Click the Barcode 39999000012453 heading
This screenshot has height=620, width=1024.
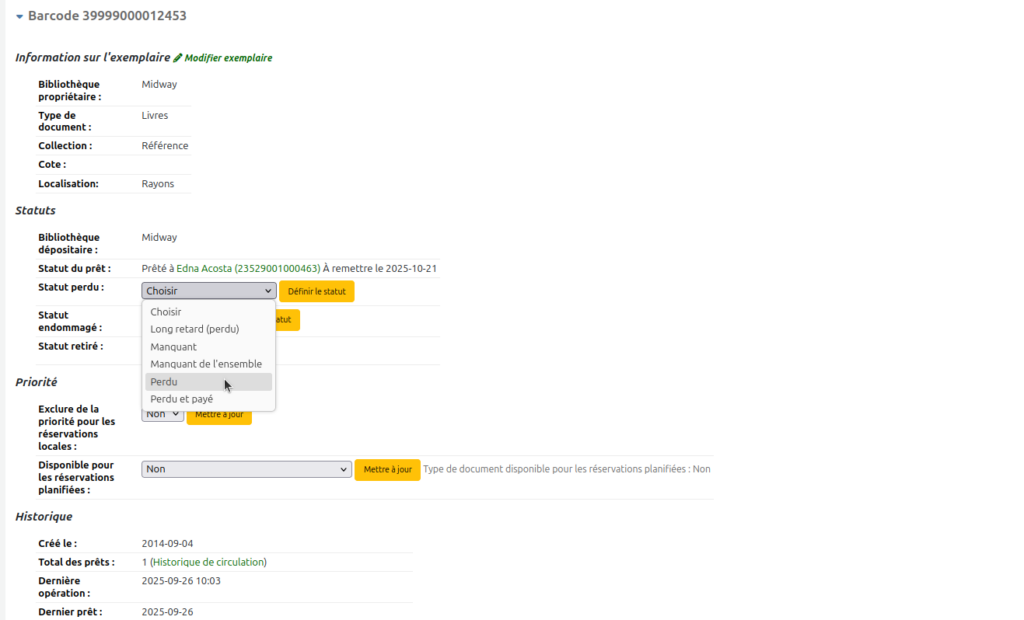tap(107, 16)
